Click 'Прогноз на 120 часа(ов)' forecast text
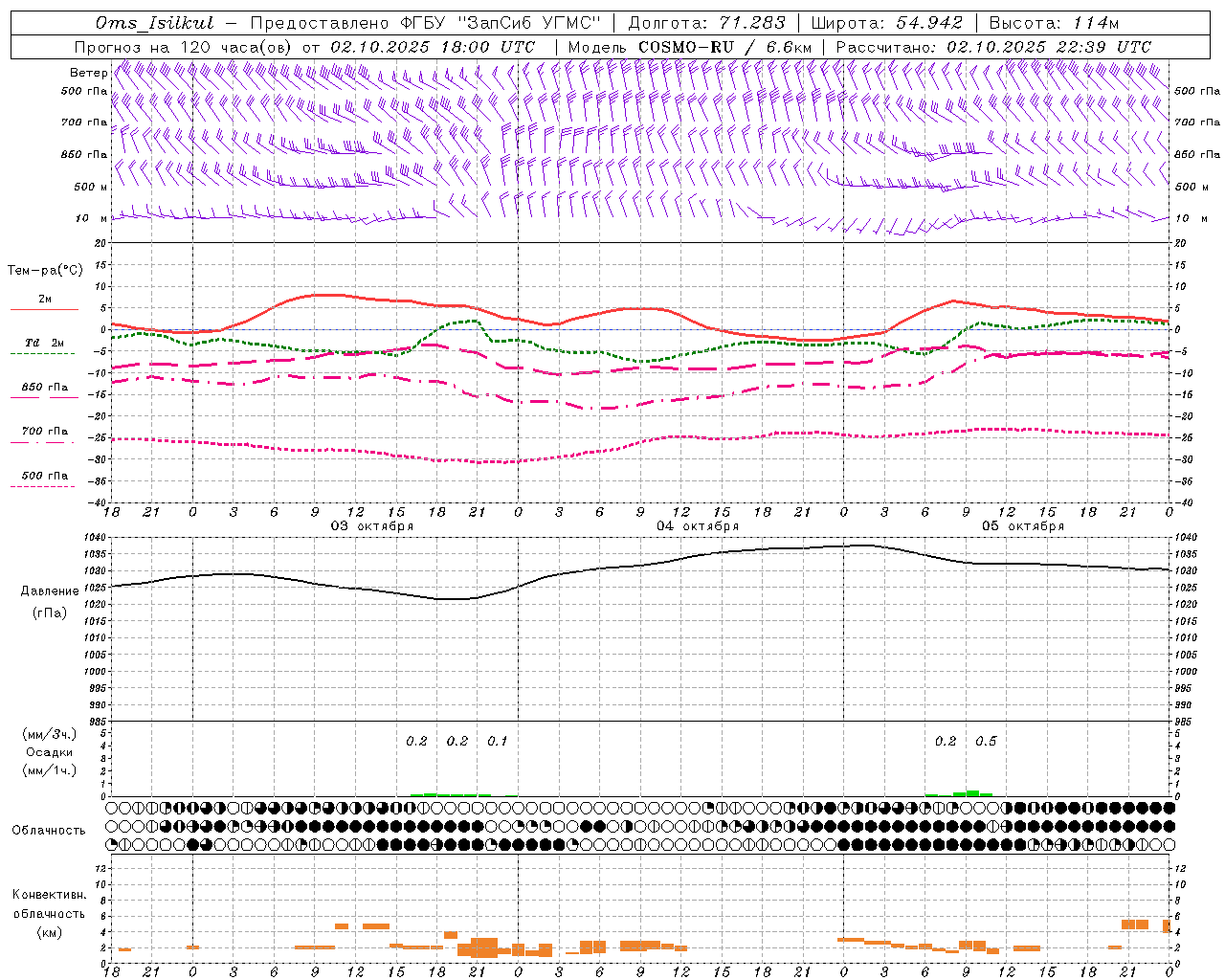Image resolution: width=1225 pixels, height=980 pixels. click(x=184, y=47)
